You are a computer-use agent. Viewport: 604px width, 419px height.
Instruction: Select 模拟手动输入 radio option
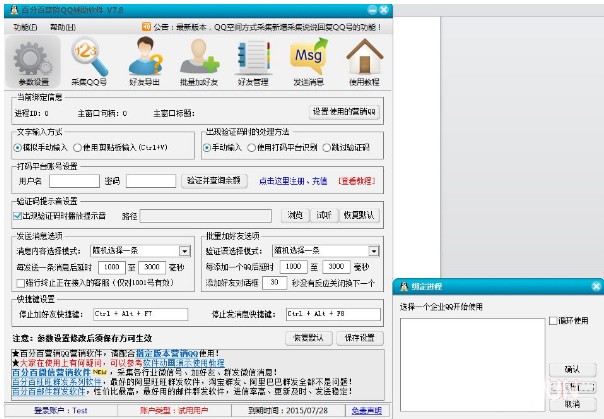coord(40,147)
